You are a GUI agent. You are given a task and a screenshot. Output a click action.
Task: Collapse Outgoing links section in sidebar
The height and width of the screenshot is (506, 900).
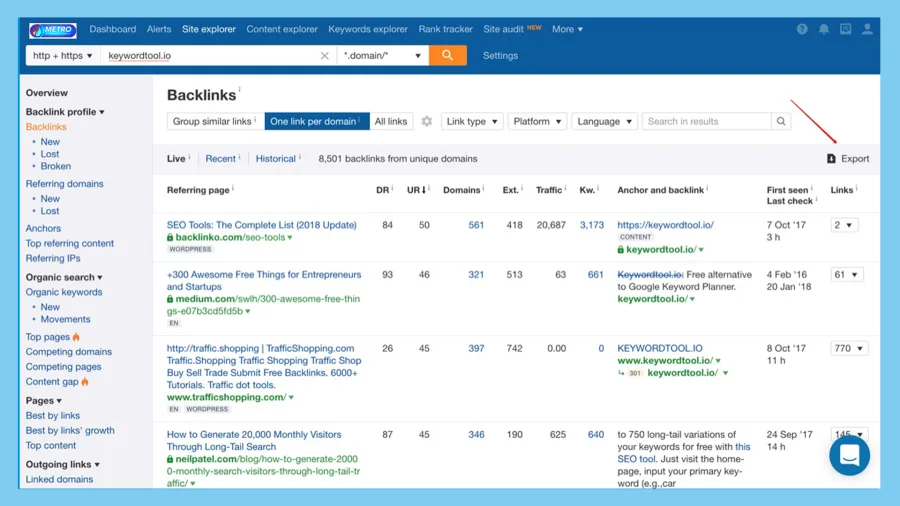(x=63, y=464)
